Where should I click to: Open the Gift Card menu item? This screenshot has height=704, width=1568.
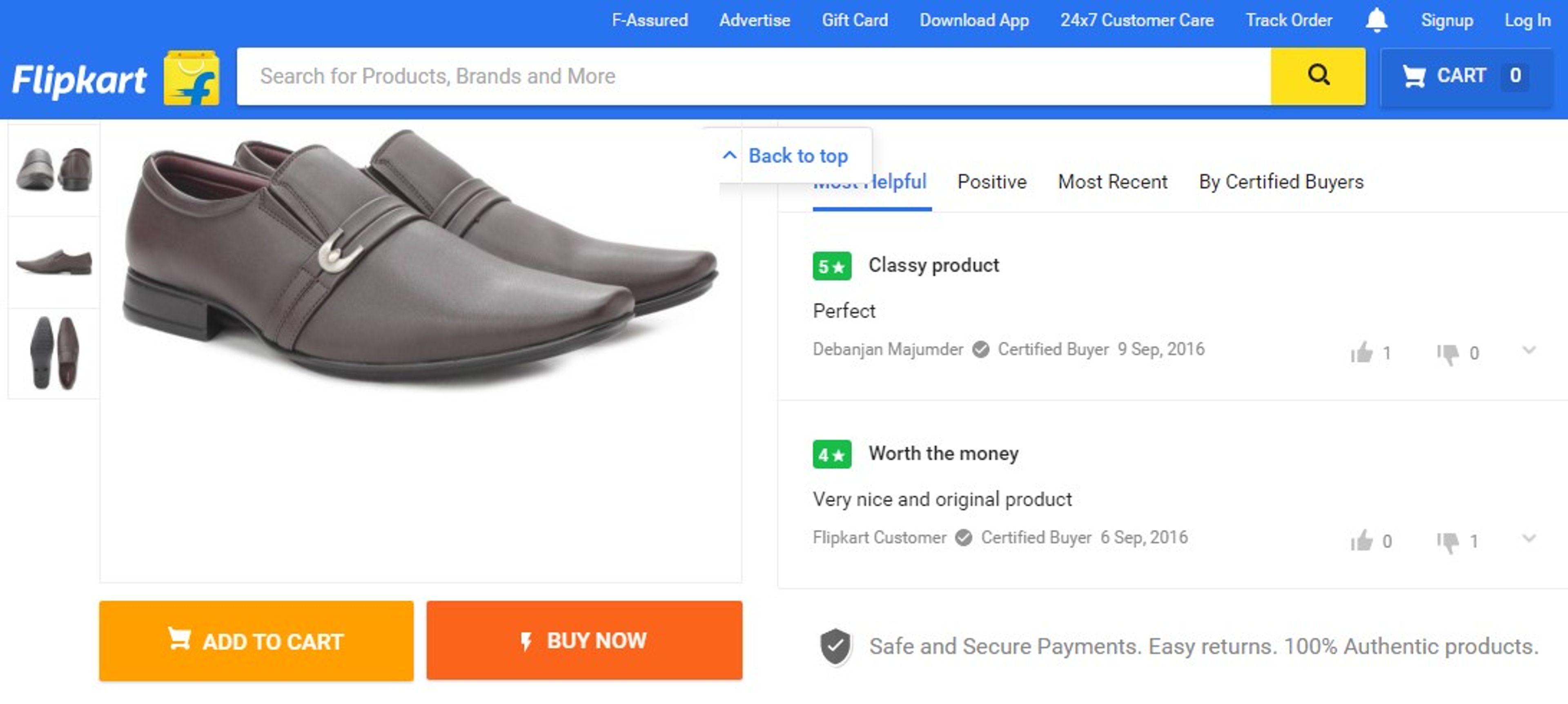(854, 20)
